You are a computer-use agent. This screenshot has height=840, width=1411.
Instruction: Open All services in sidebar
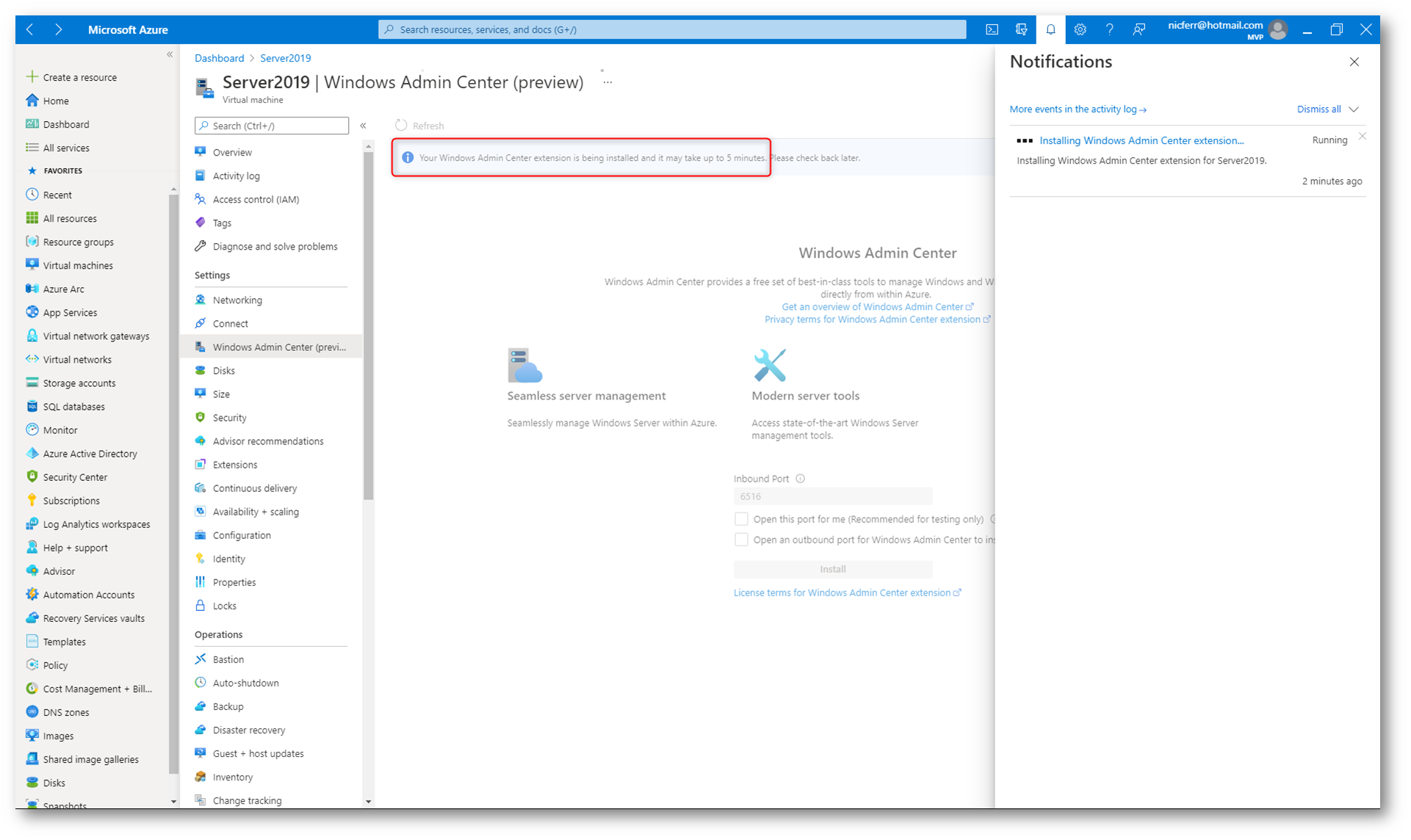click(x=66, y=148)
